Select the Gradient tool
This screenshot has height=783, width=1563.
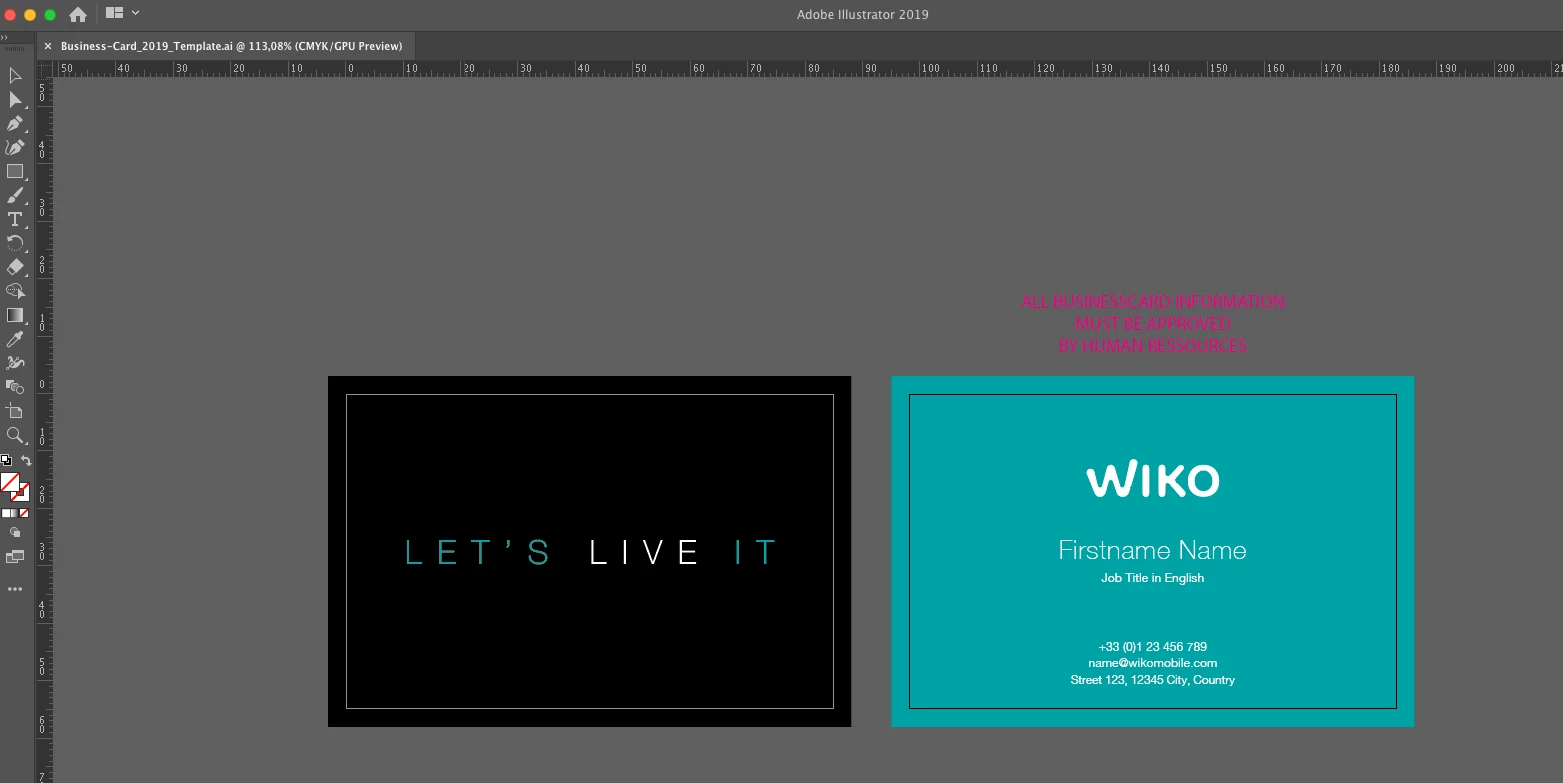point(15,315)
